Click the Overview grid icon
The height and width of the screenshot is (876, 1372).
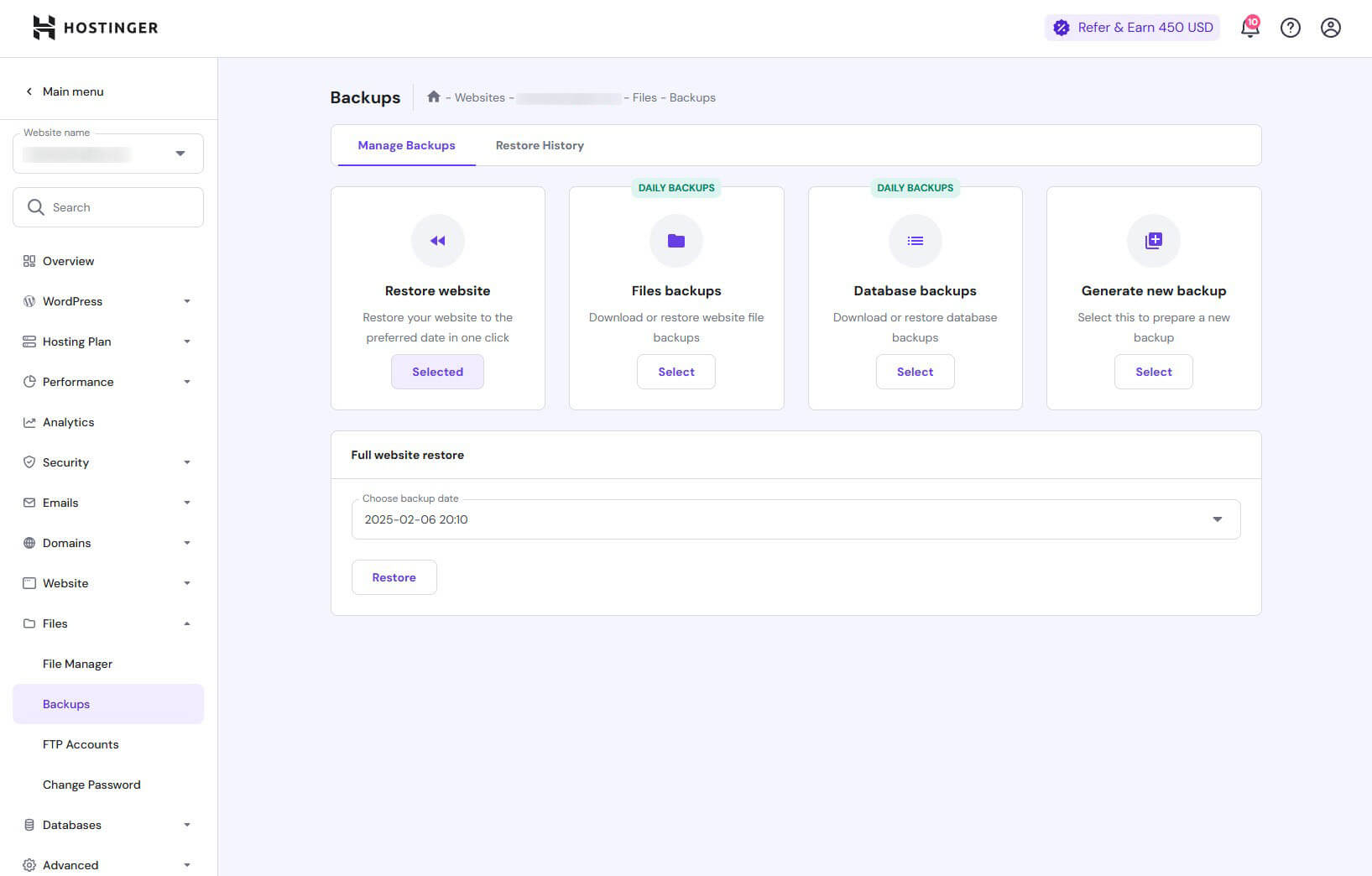click(29, 261)
